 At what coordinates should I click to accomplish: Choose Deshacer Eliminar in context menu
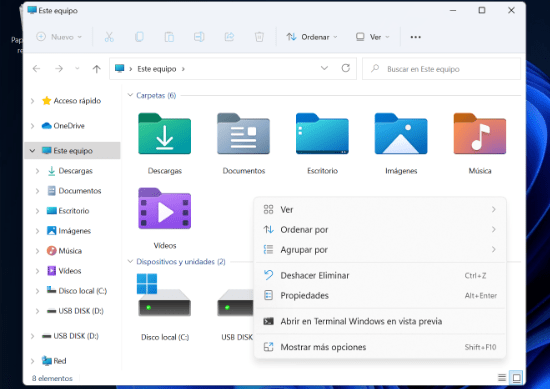380,275
